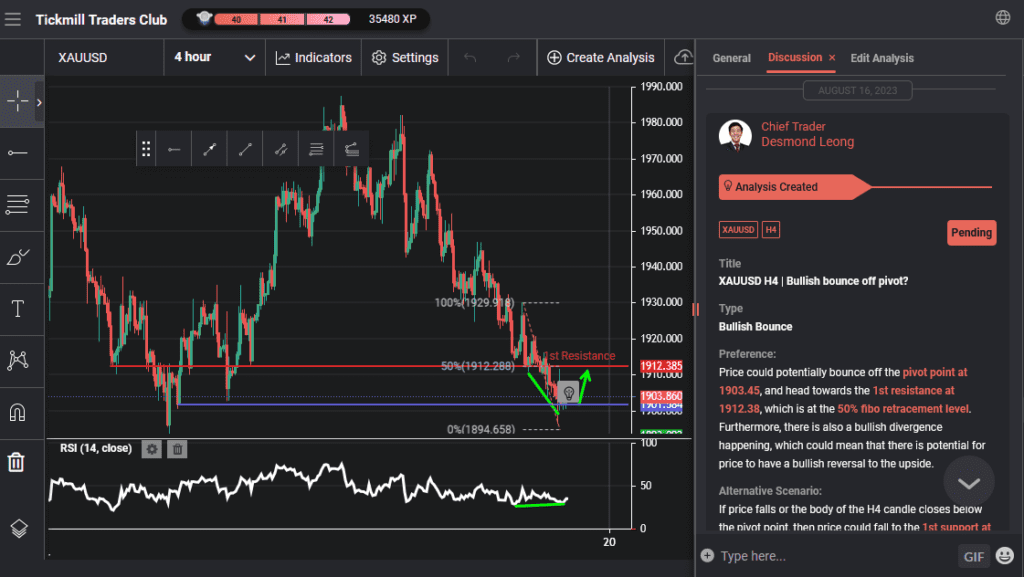This screenshot has height=577, width=1024.
Task: Select the Fibonacci retracement tool in sidebar
Action: 17,204
